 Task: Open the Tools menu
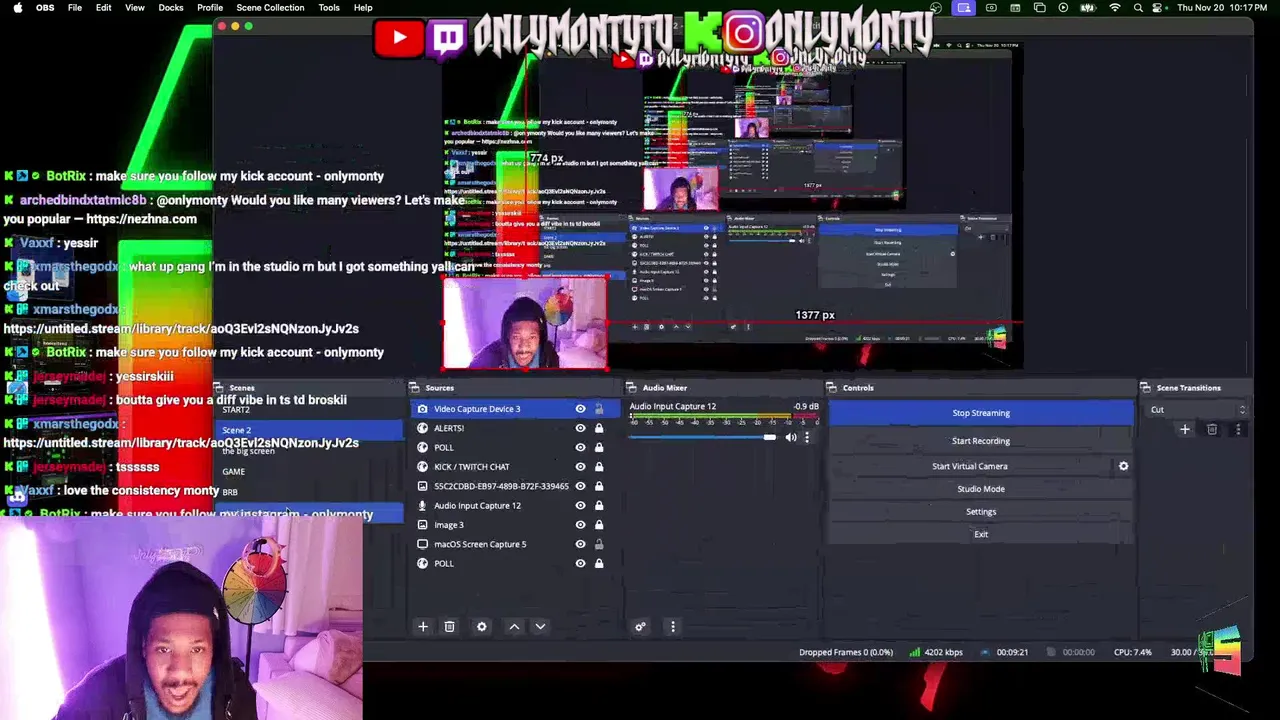(329, 8)
